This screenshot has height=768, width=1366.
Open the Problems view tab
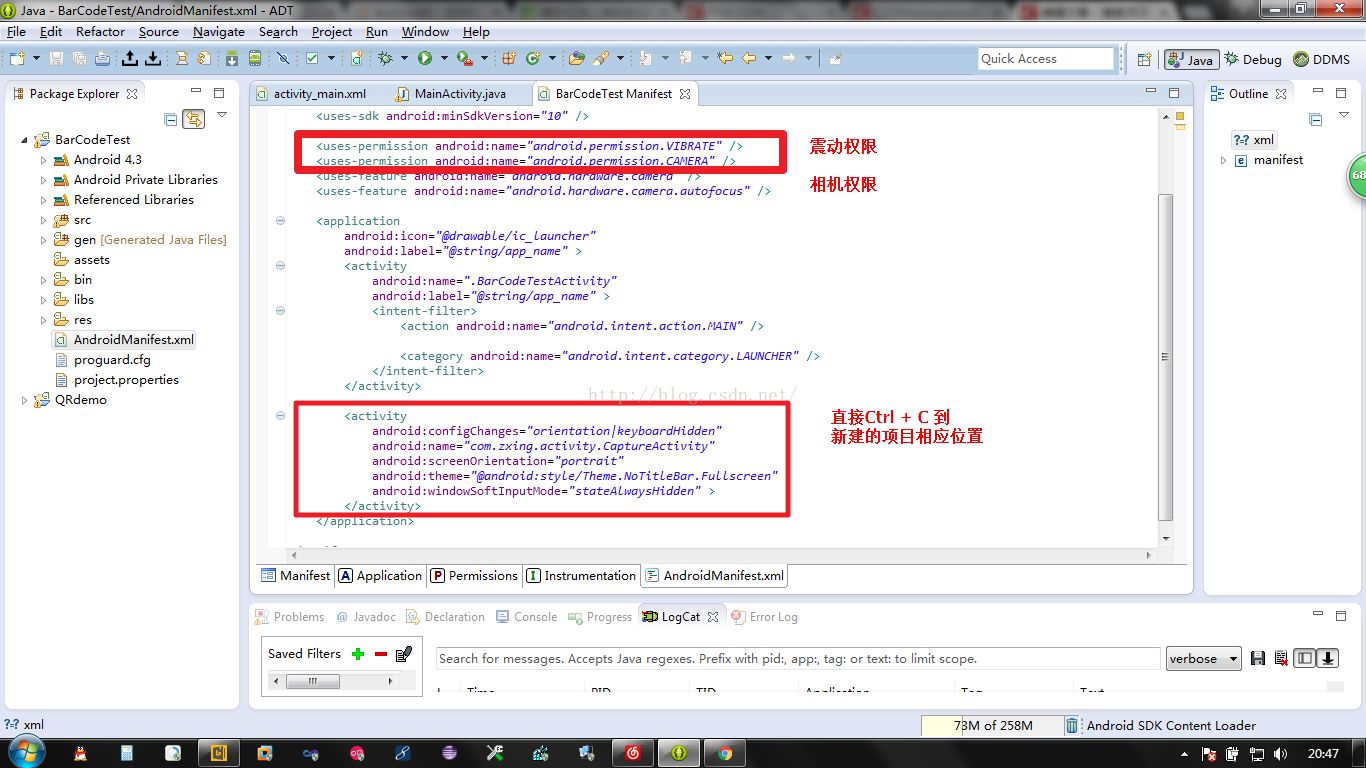click(x=290, y=617)
